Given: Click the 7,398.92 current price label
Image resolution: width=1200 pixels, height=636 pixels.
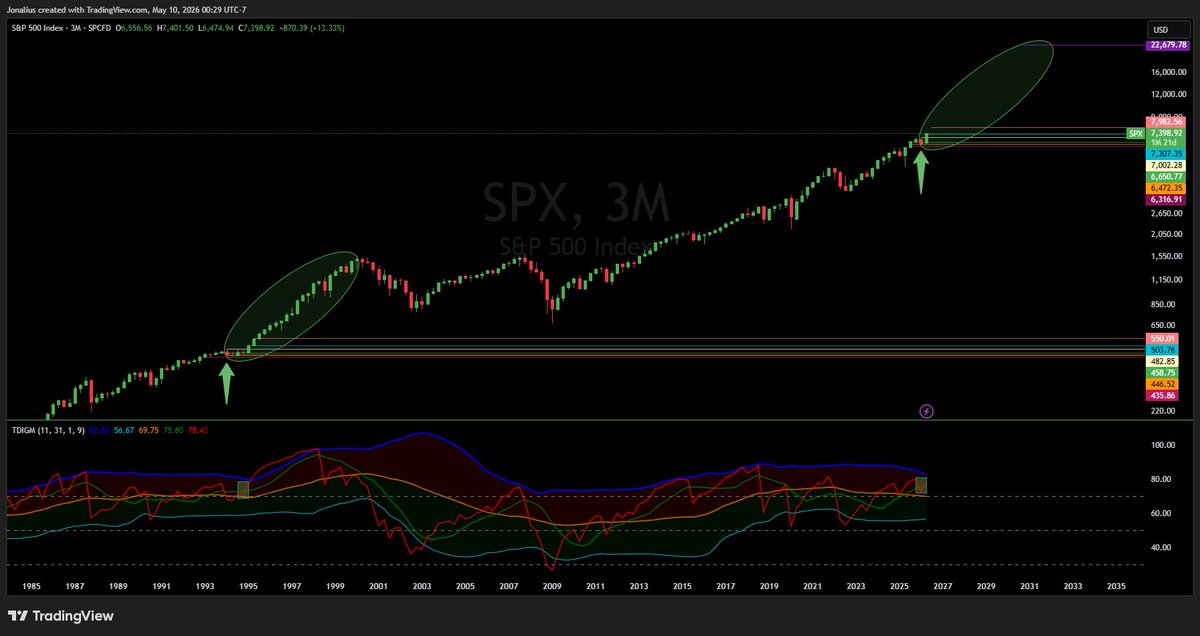Looking at the screenshot, I should (1168, 133).
